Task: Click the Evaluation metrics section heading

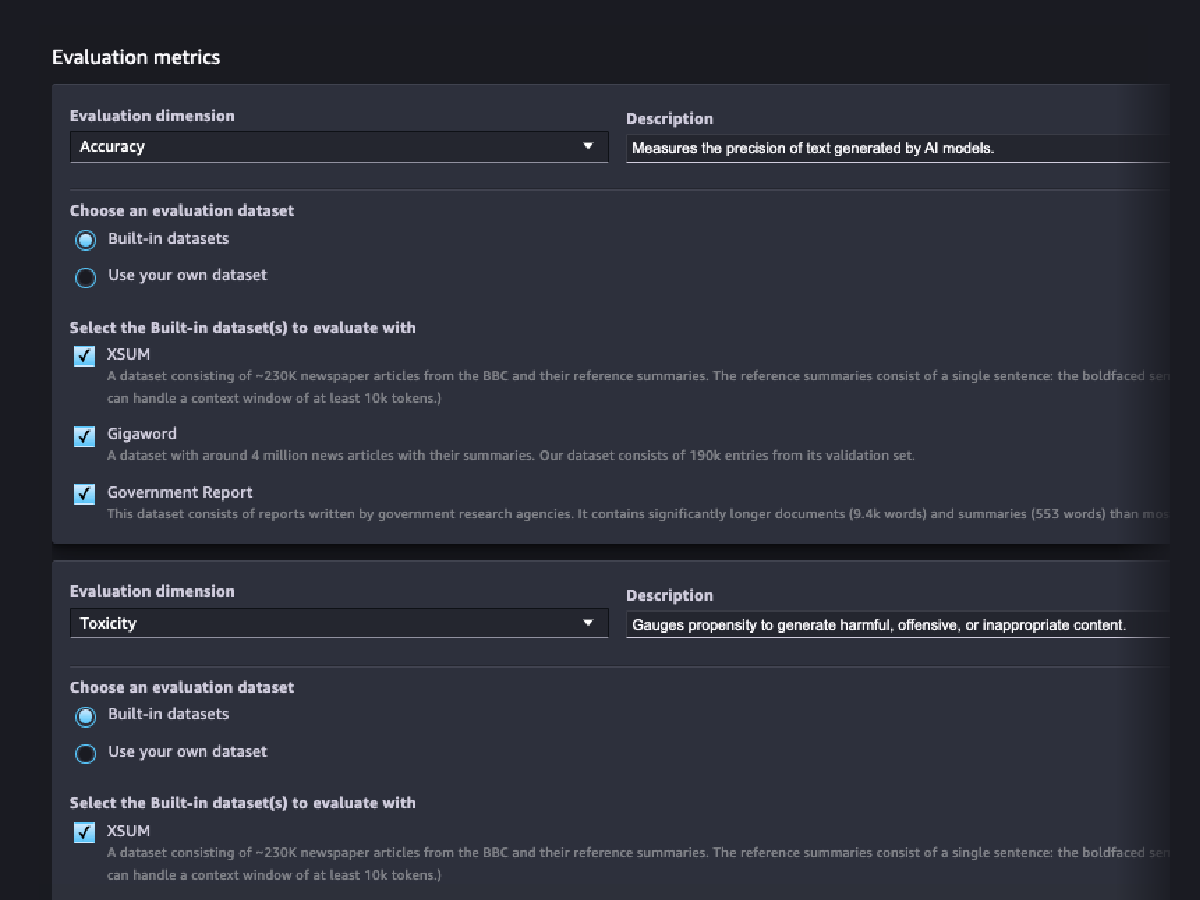Action: pos(136,57)
